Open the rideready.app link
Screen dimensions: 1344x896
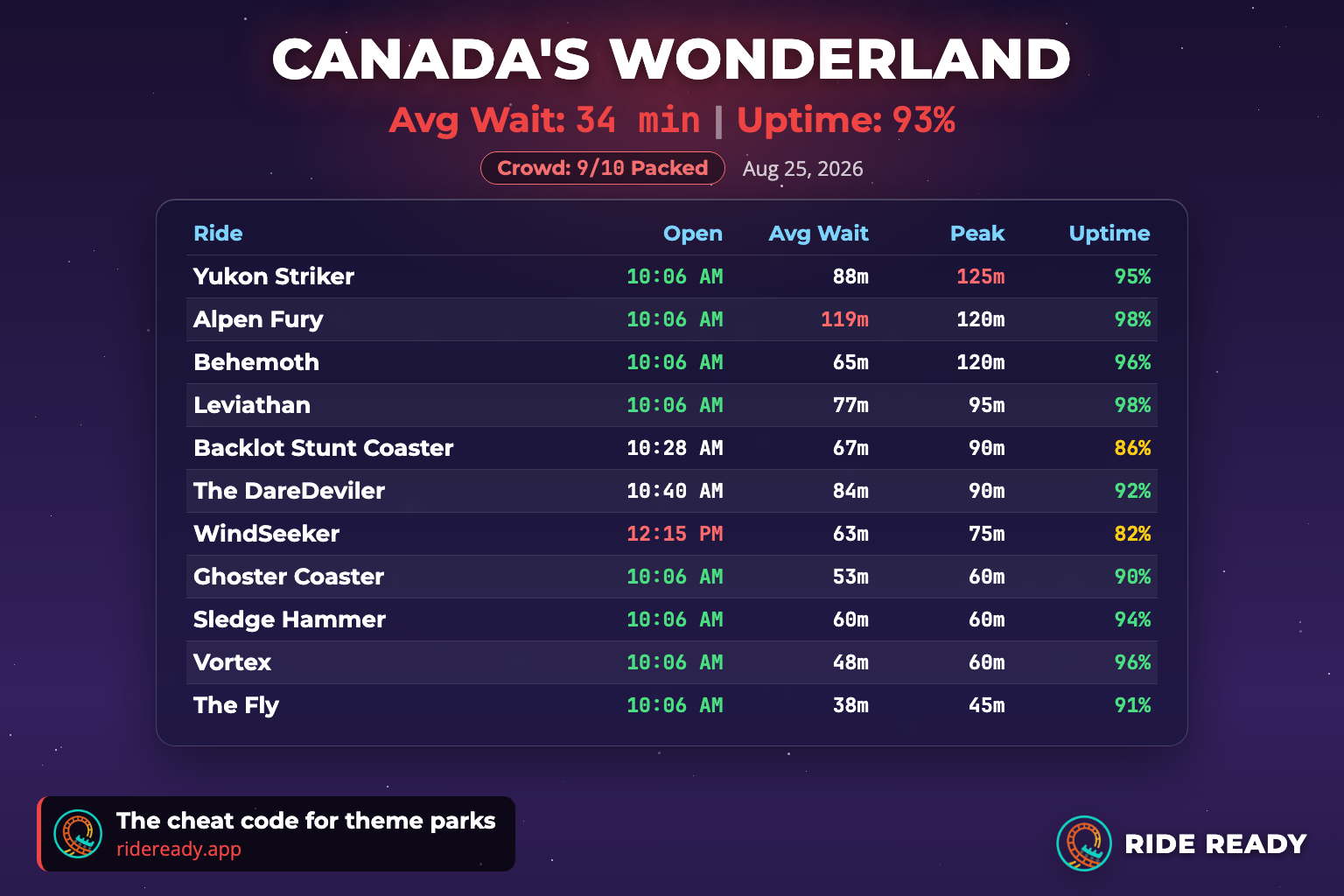click(x=178, y=849)
